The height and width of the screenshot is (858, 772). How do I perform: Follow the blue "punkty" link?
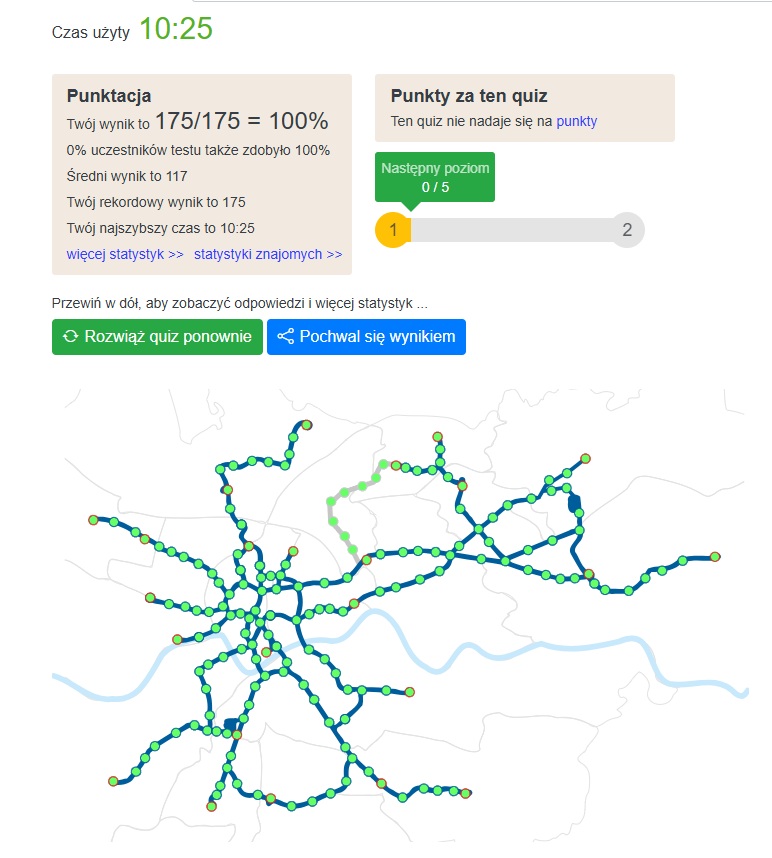(x=577, y=121)
